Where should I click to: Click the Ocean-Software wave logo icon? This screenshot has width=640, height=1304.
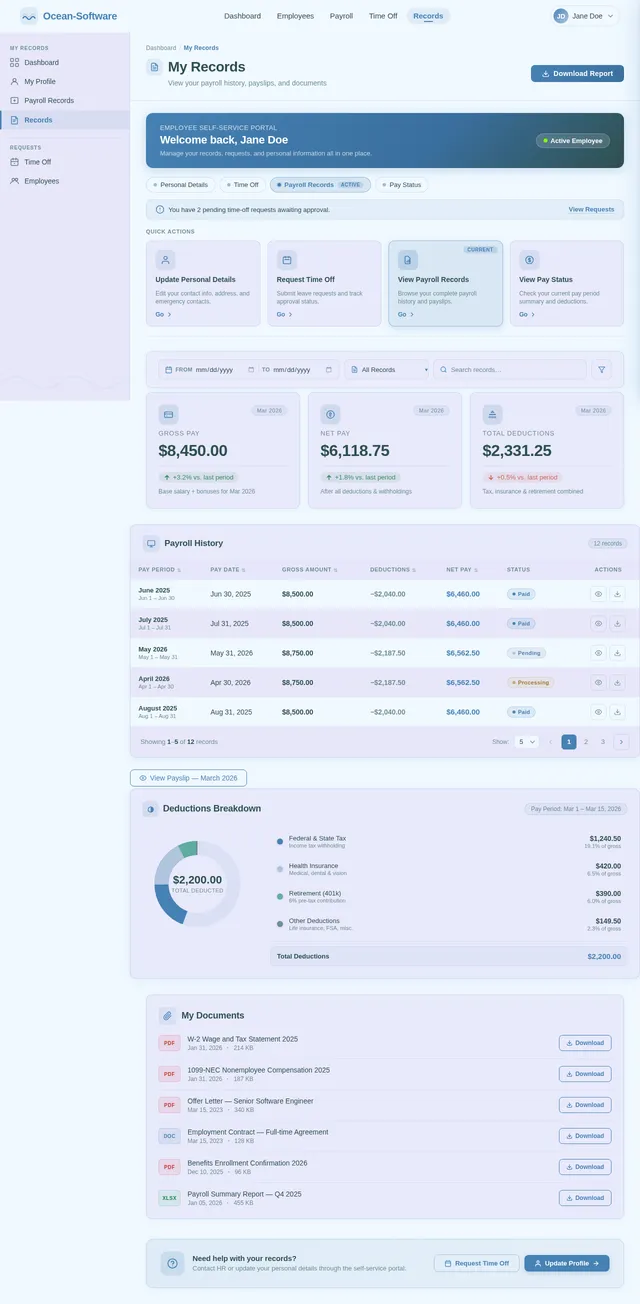[29, 16]
